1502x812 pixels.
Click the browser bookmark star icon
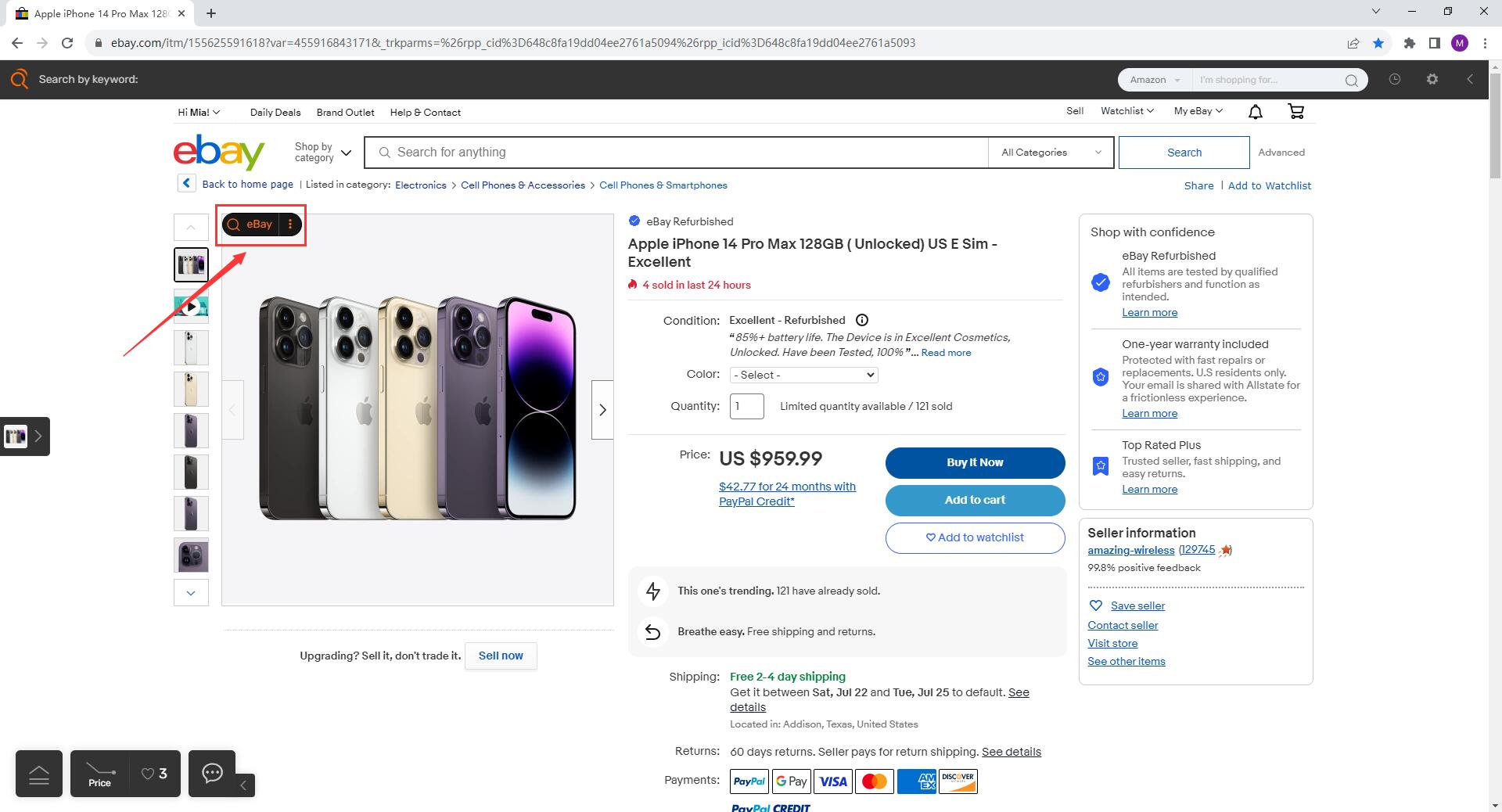tap(1378, 43)
